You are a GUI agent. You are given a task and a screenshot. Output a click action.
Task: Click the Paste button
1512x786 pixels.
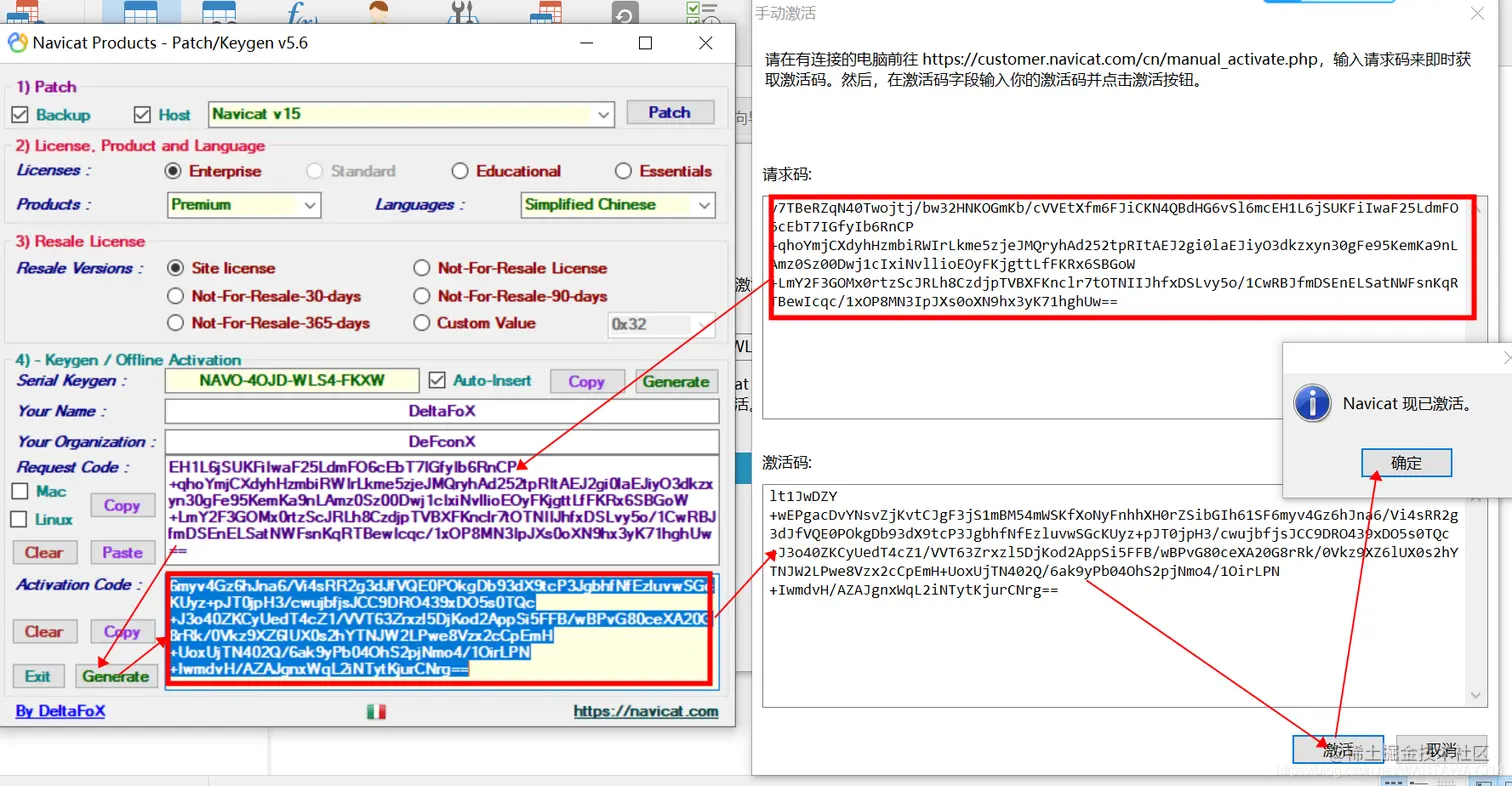(122, 552)
